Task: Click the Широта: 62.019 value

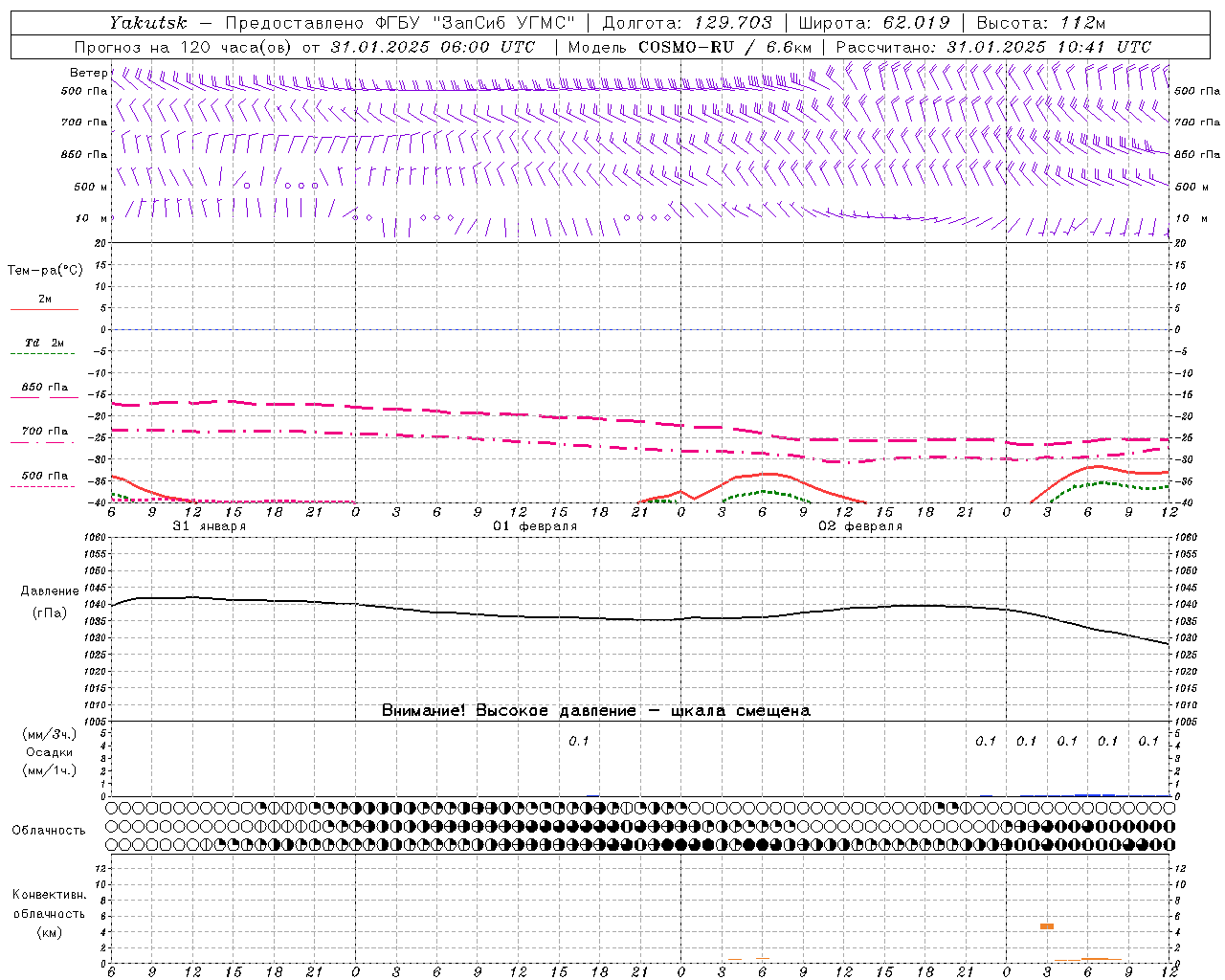Action: point(874,22)
